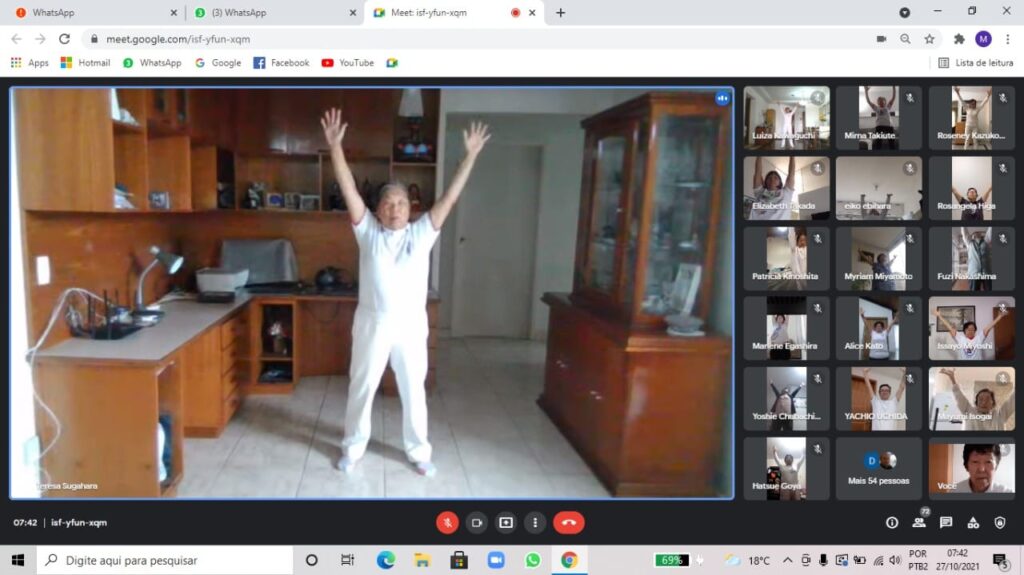Viewport: 1024px width, 575px height.
Task: Toggle the camera off in Meet
Action: click(477, 522)
